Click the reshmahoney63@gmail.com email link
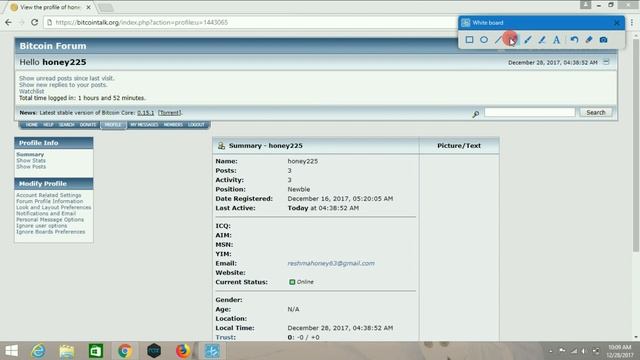 pos(331,263)
